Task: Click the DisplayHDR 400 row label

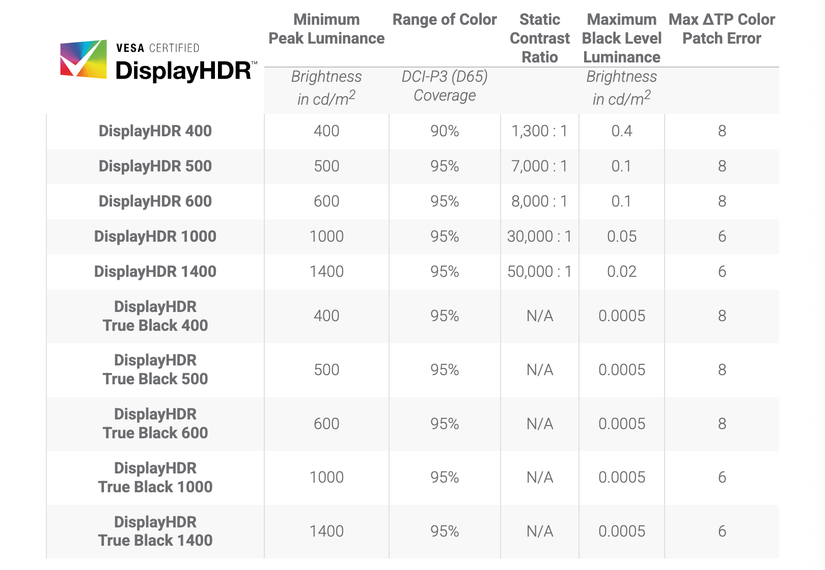Action: 155,131
